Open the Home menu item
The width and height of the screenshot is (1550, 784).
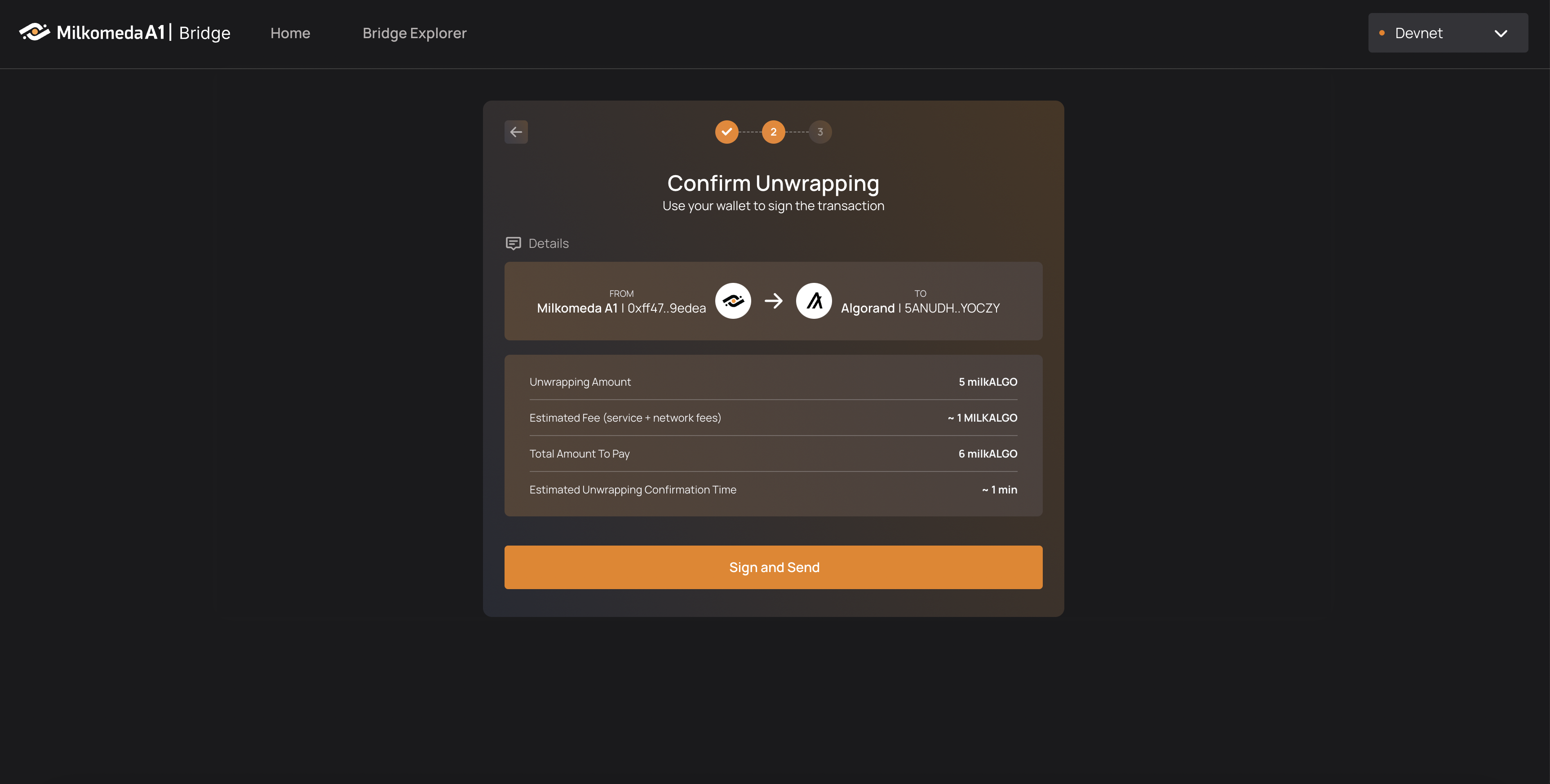(290, 33)
